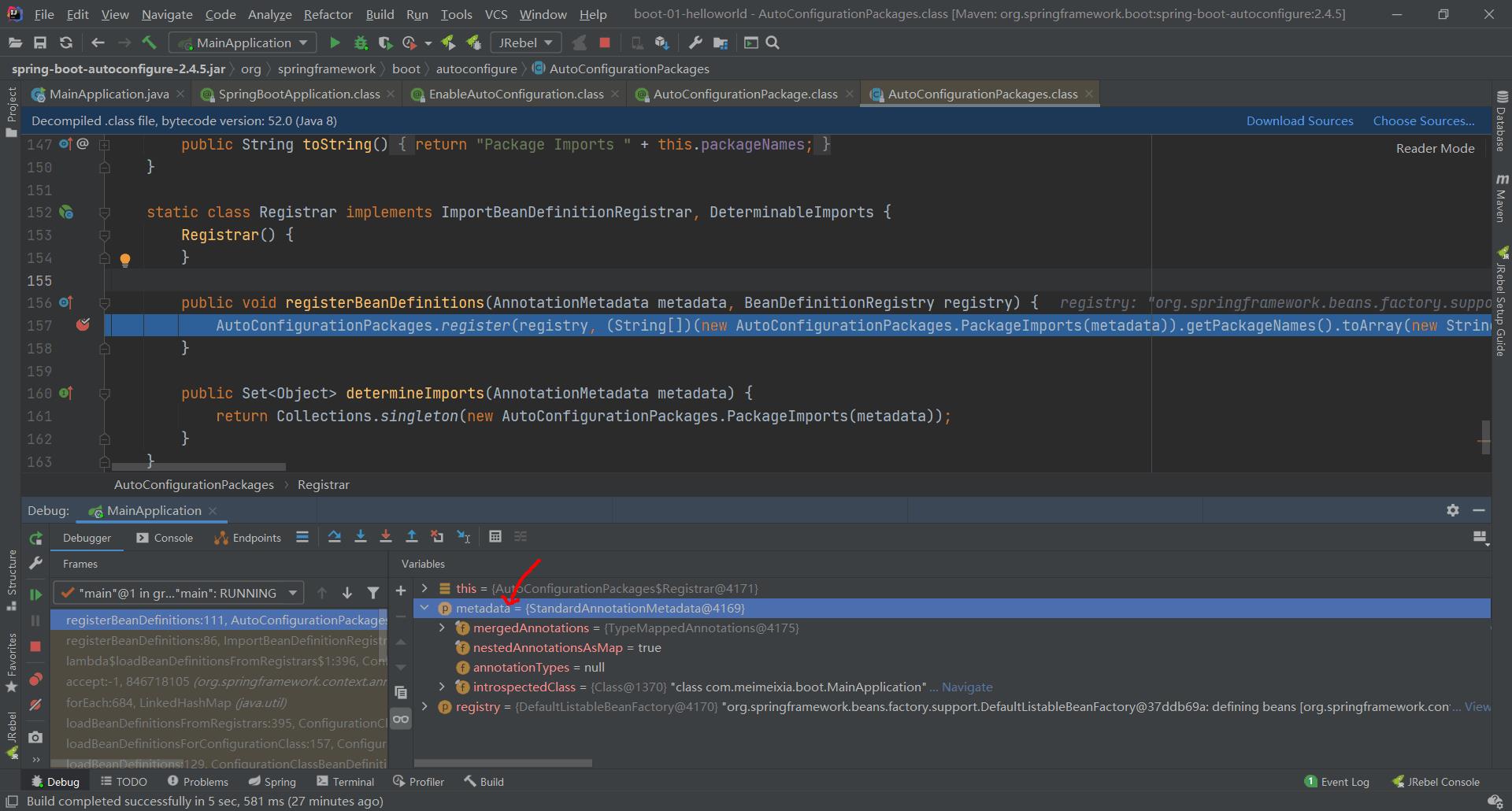Screen dimensions: 1512x811
Task: Open Evaluate Expression calculator icon
Action: pos(495,537)
